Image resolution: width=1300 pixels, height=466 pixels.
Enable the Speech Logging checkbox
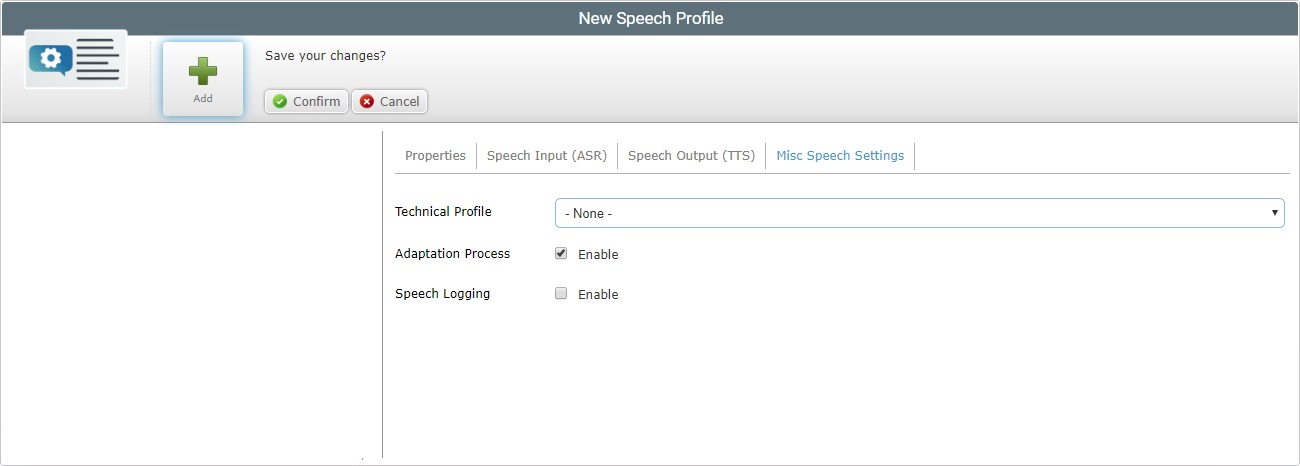coord(561,294)
